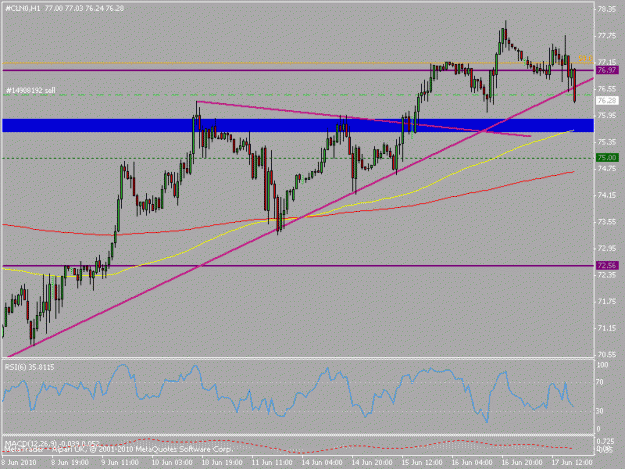The height and width of the screenshot is (469, 625).
Task: Select the purple horizontal line at 72.56
Action: tap(298, 265)
